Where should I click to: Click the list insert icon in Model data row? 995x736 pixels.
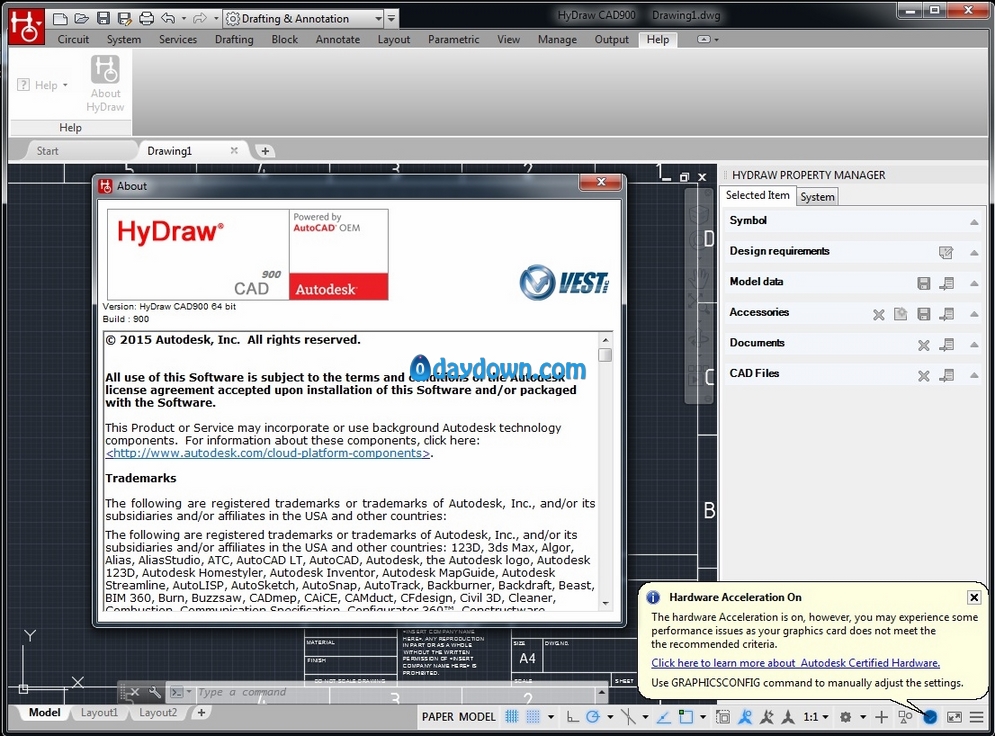pos(947,283)
